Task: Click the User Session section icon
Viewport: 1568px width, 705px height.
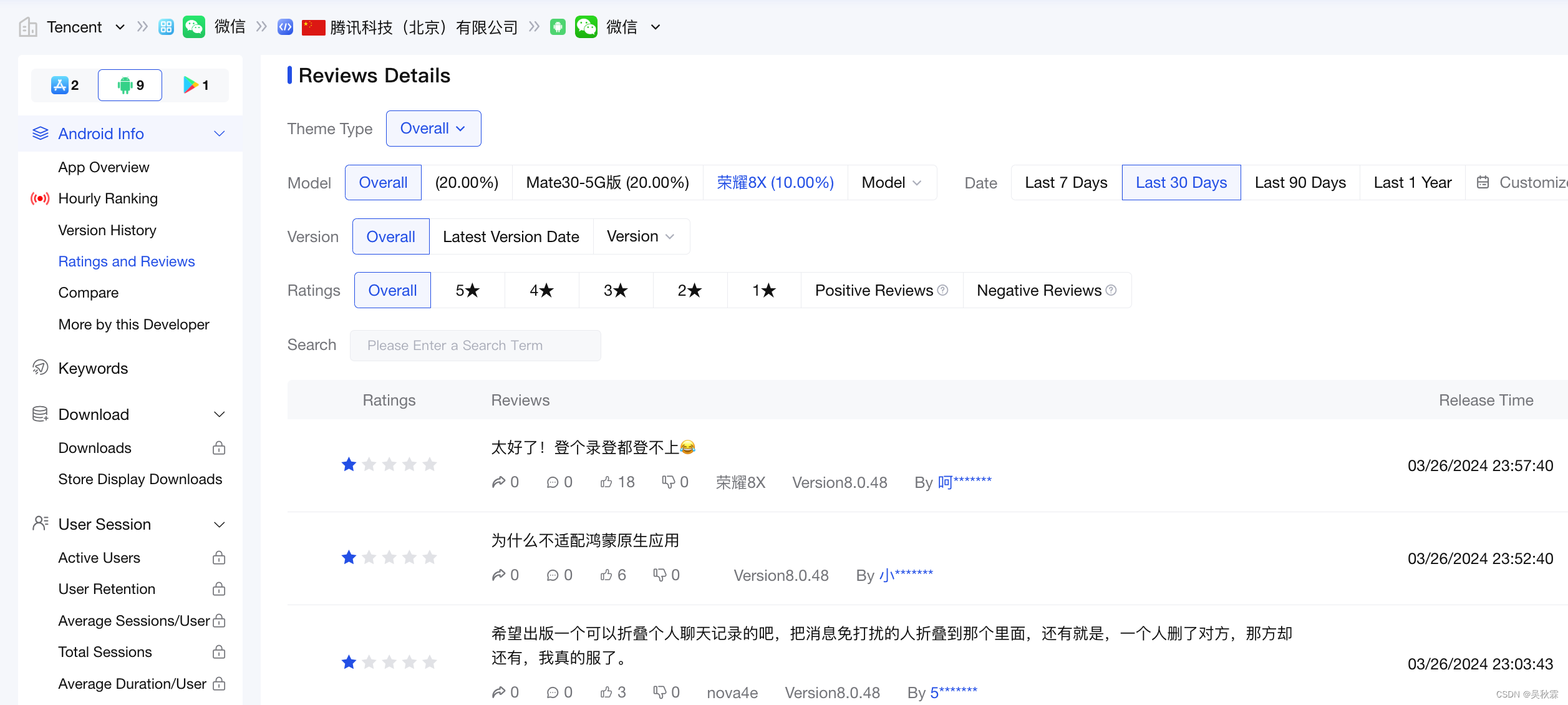Action: tap(39, 523)
